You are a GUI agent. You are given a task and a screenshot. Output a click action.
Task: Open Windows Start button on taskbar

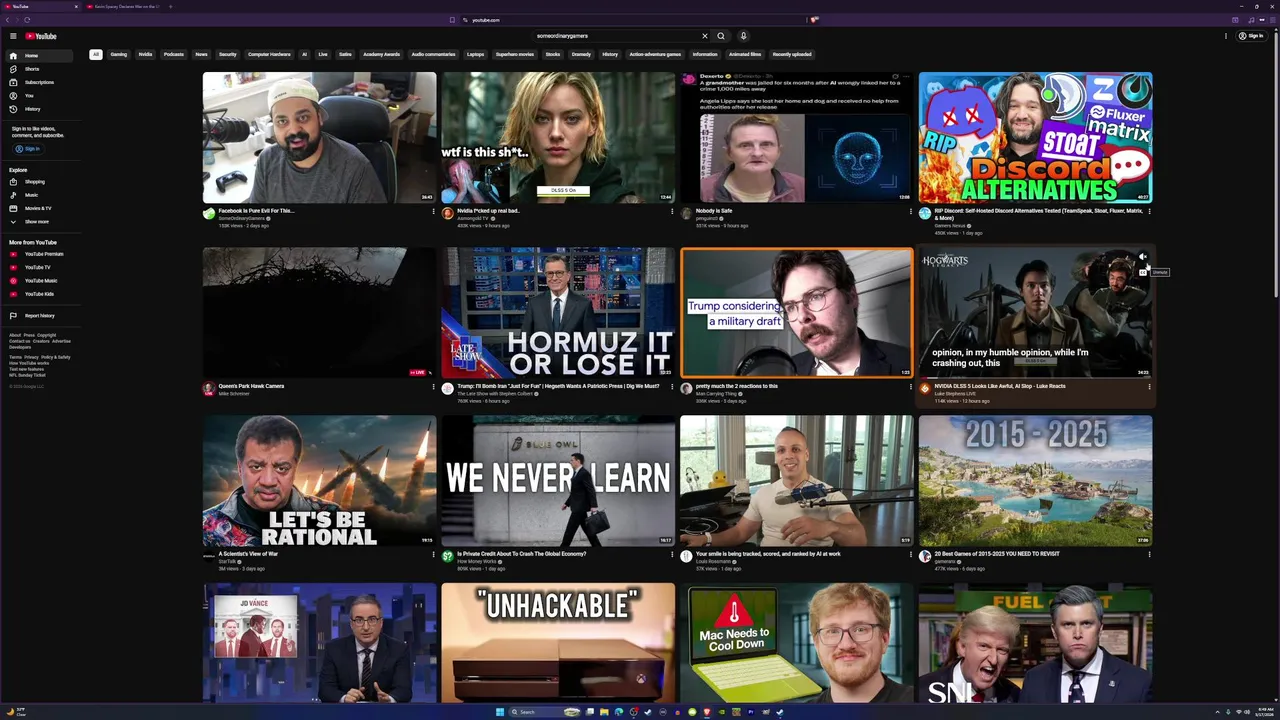(x=500, y=712)
